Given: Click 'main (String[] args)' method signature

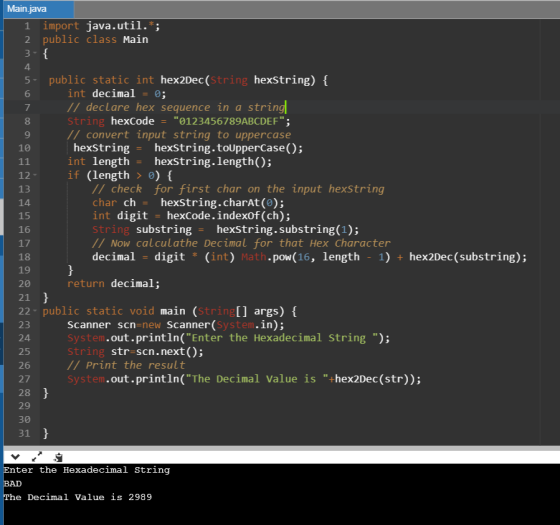Looking at the screenshot, I should point(222,311).
